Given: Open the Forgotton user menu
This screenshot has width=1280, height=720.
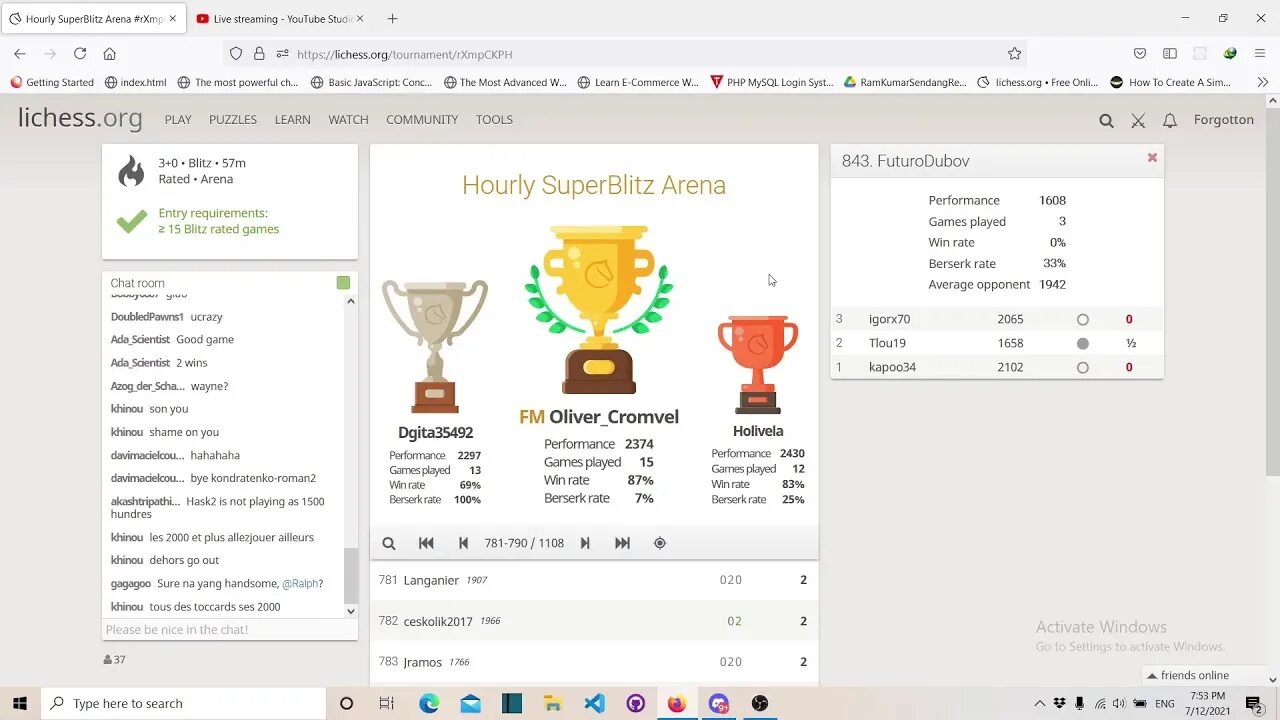Looking at the screenshot, I should click(1223, 119).
